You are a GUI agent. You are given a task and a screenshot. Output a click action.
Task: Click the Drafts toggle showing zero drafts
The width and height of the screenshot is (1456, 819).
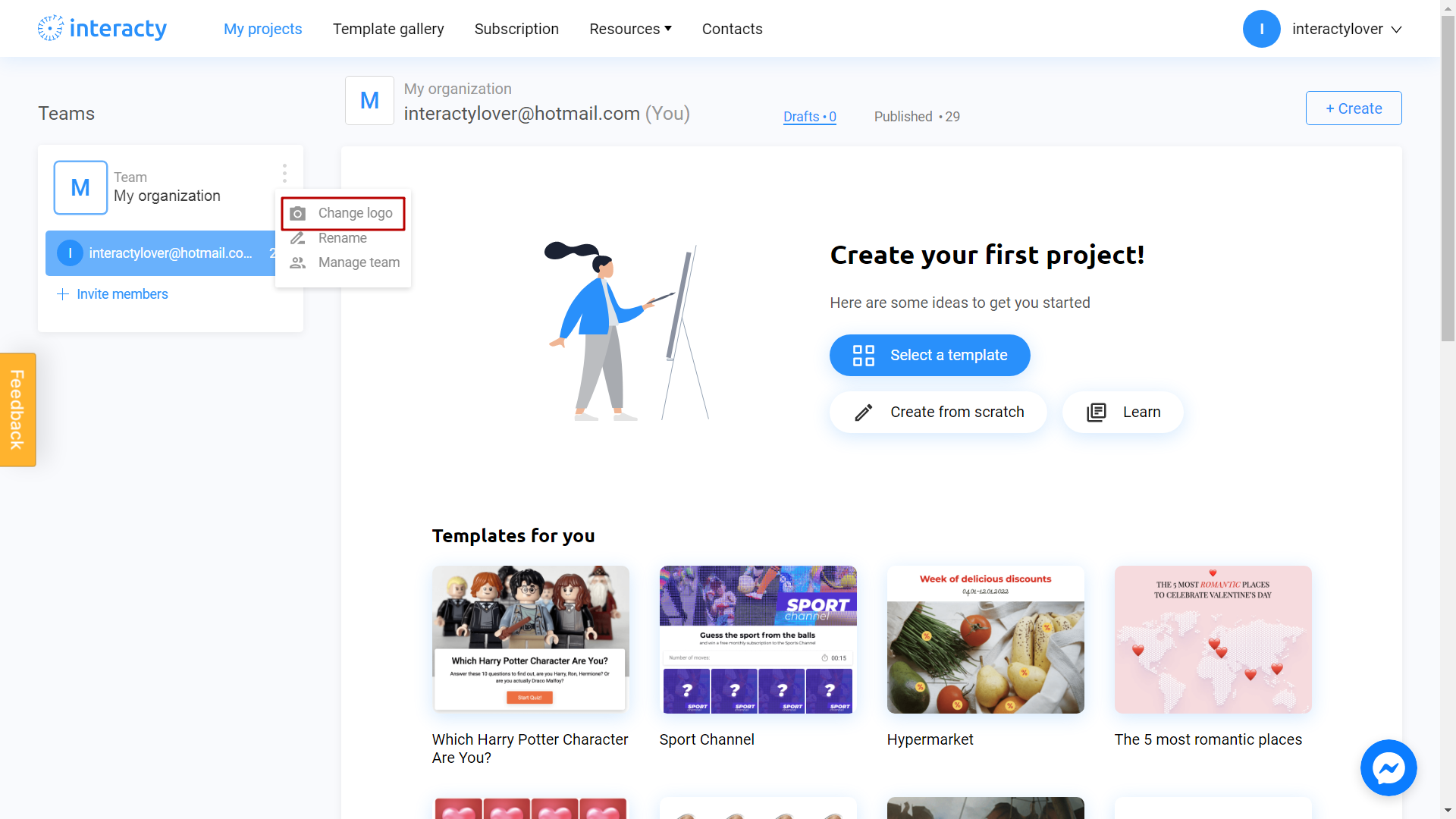point(809,116)
